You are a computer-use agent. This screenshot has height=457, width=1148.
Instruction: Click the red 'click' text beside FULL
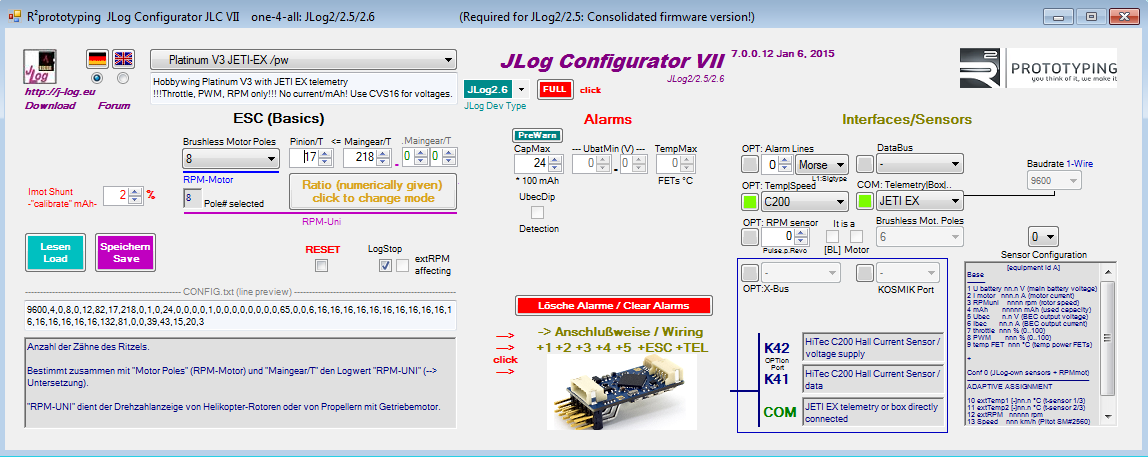591,90
